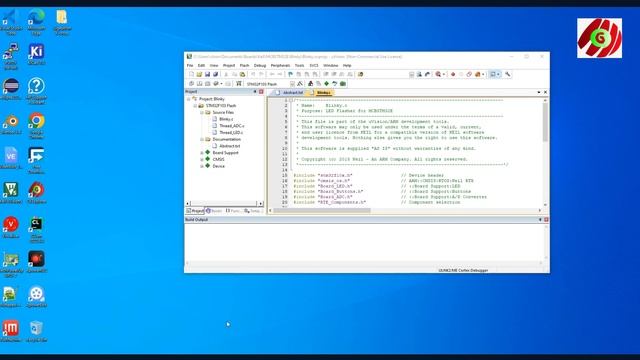Open Configuration wrench icon
Viewport: 640px width, 360px height.
click(508, 74)
